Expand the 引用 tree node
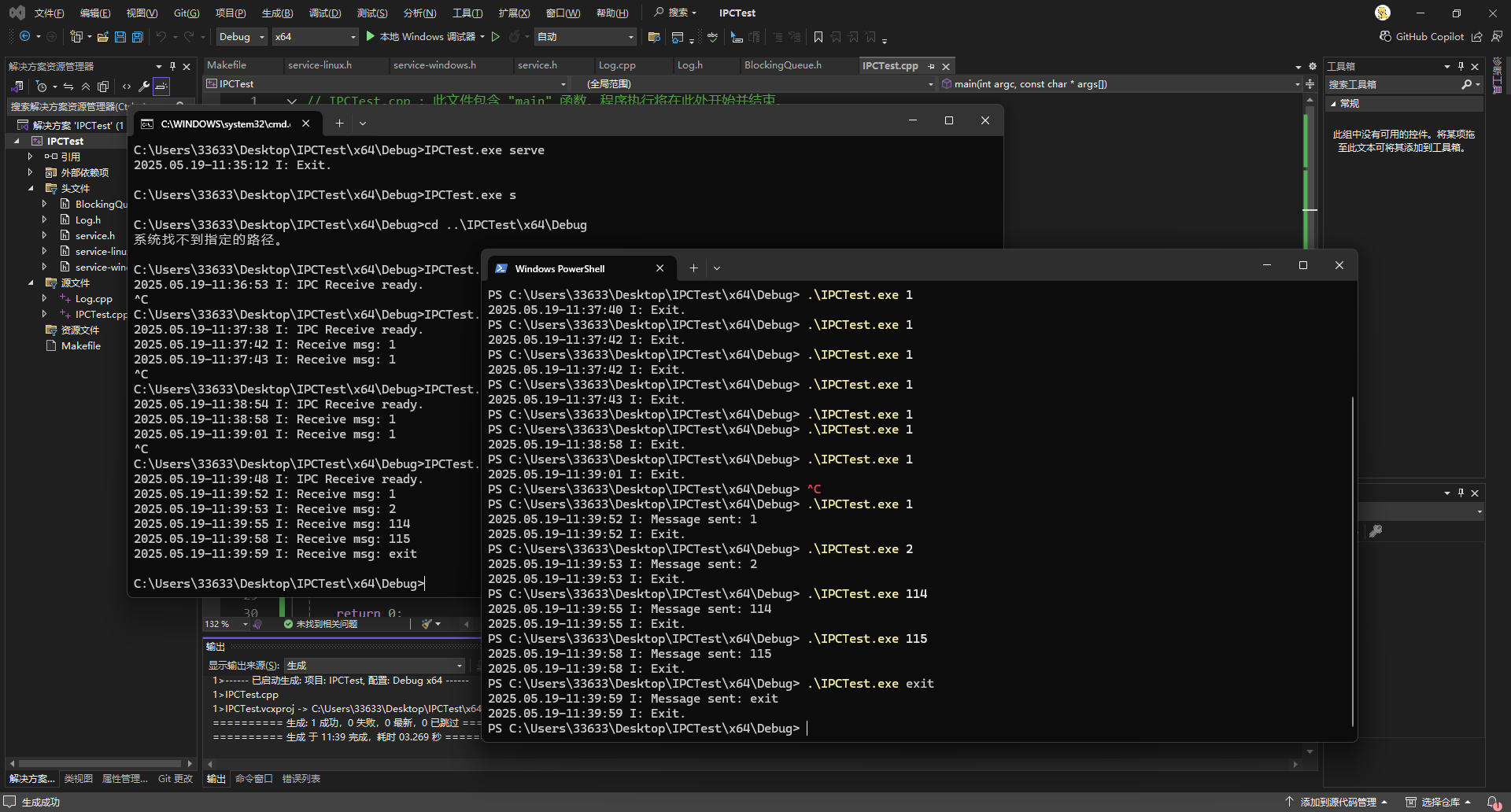The width and height of the screenshot is (1511, 812). click(30, 157)
